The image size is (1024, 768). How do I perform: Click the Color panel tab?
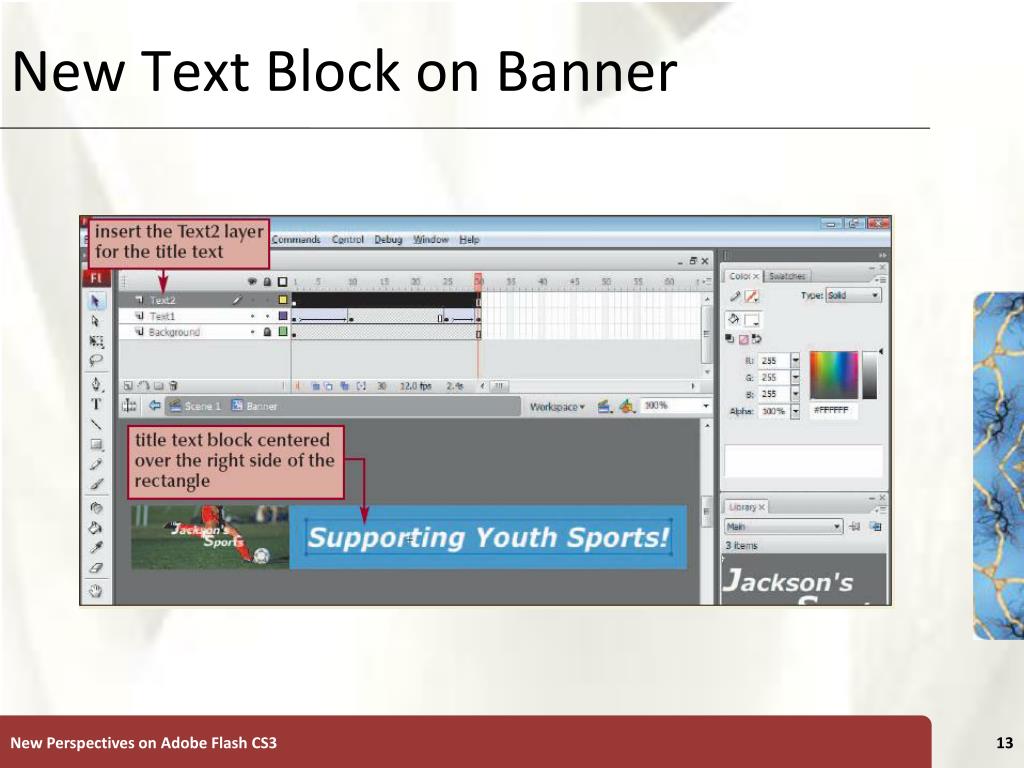point(743,276)
